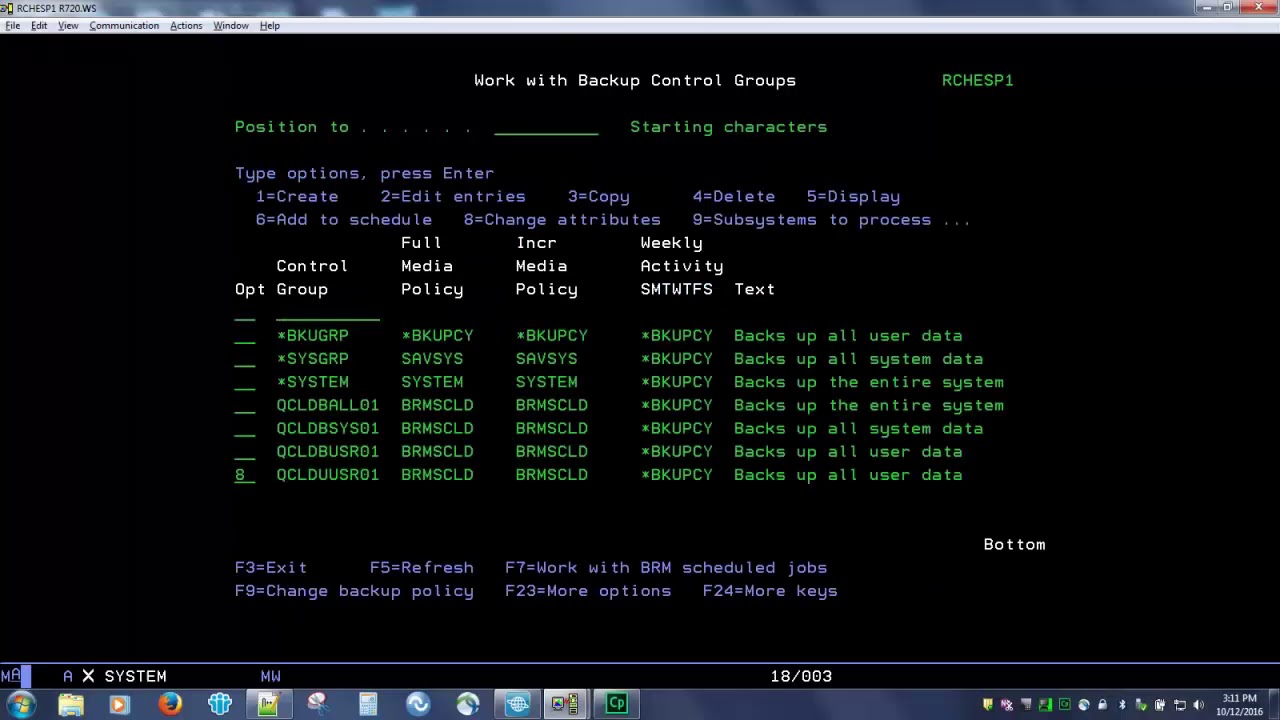Open the volume speaker tray icon

point(1198,705)
